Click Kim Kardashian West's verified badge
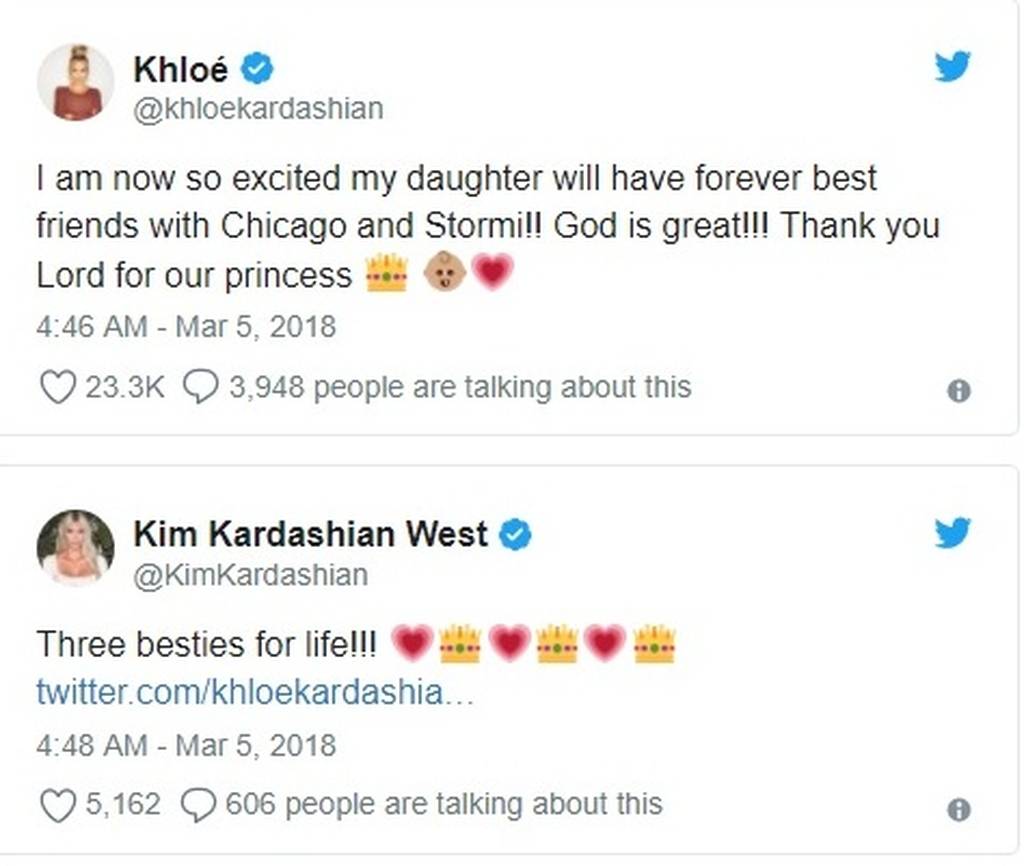The width and height of the screenshot is (1024, 866). [515, 534]
